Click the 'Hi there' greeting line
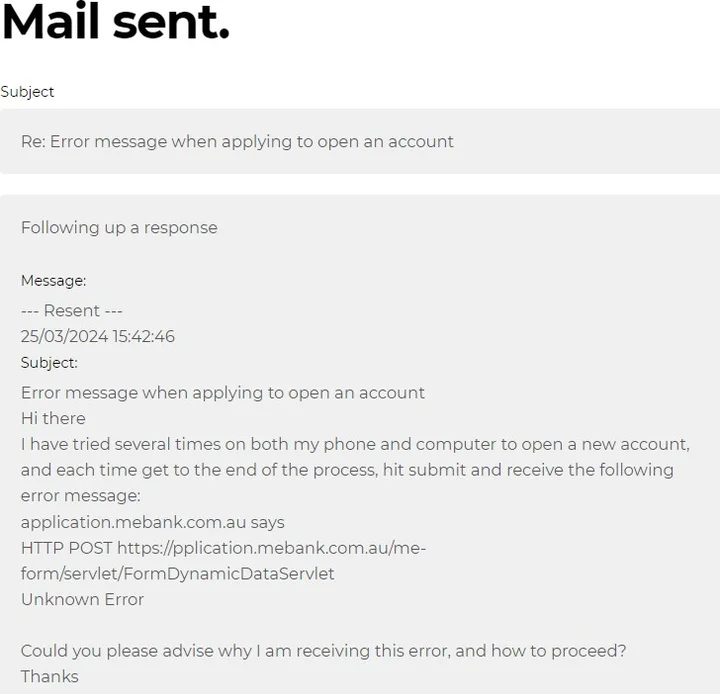Screen dimensions: 720x694 point(53,419)
